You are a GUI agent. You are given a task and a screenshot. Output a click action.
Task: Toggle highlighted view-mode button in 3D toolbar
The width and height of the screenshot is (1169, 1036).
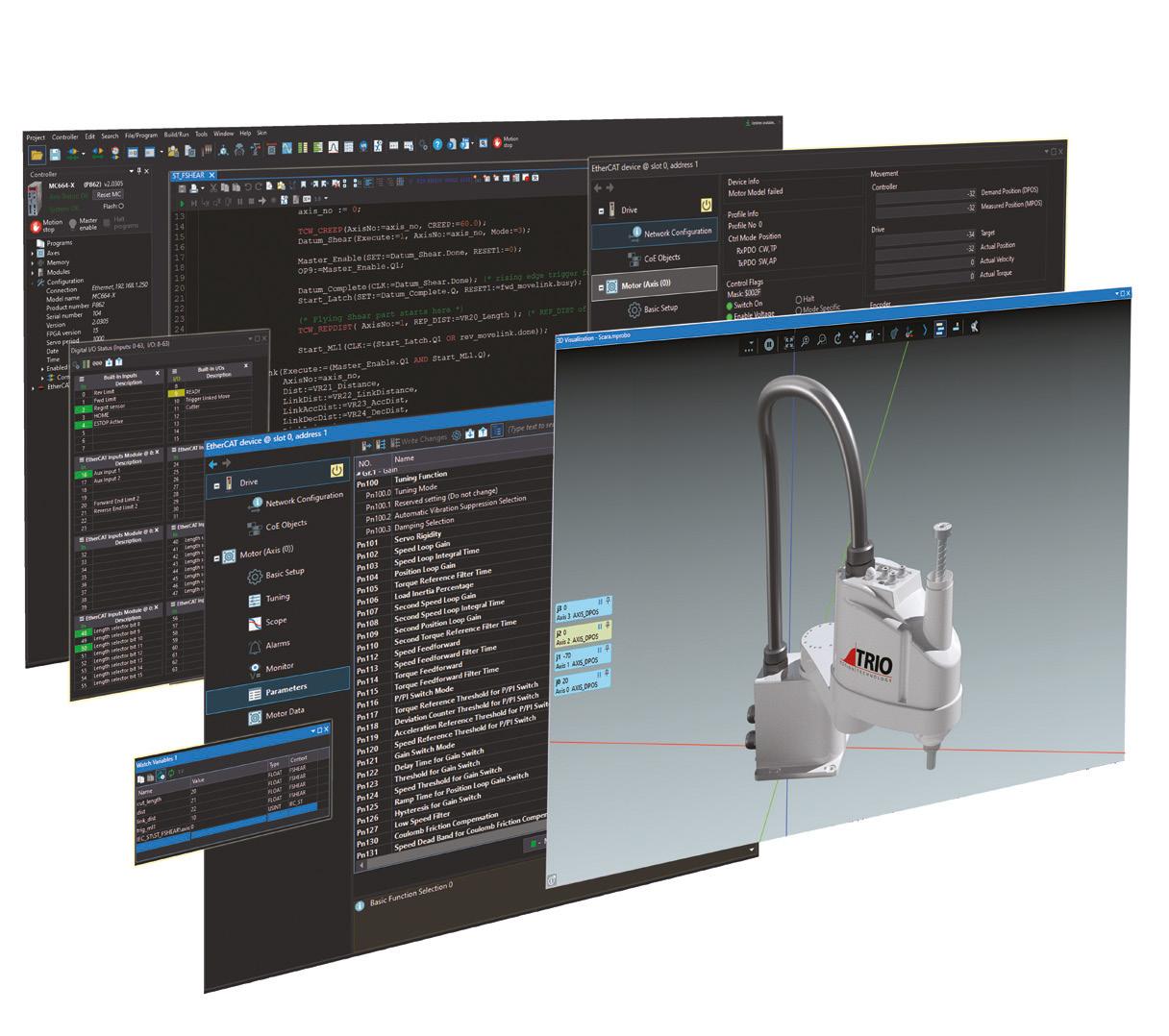[940, 329]
